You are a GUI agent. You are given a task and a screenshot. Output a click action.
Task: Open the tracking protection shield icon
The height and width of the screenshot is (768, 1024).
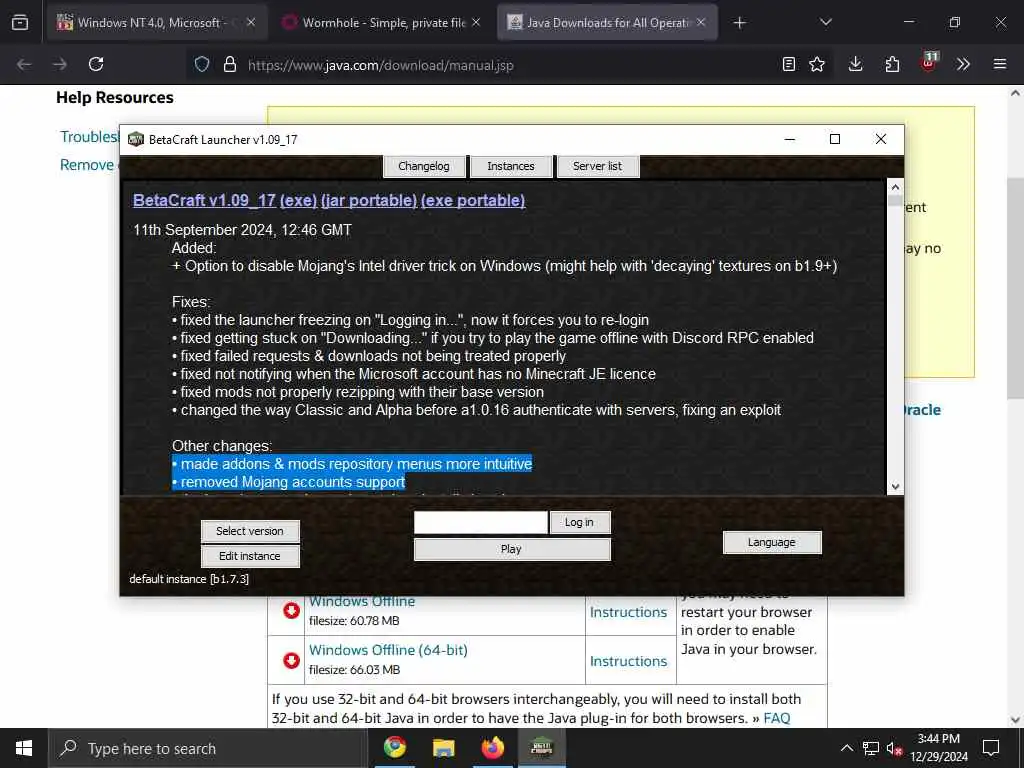(202, 64)
